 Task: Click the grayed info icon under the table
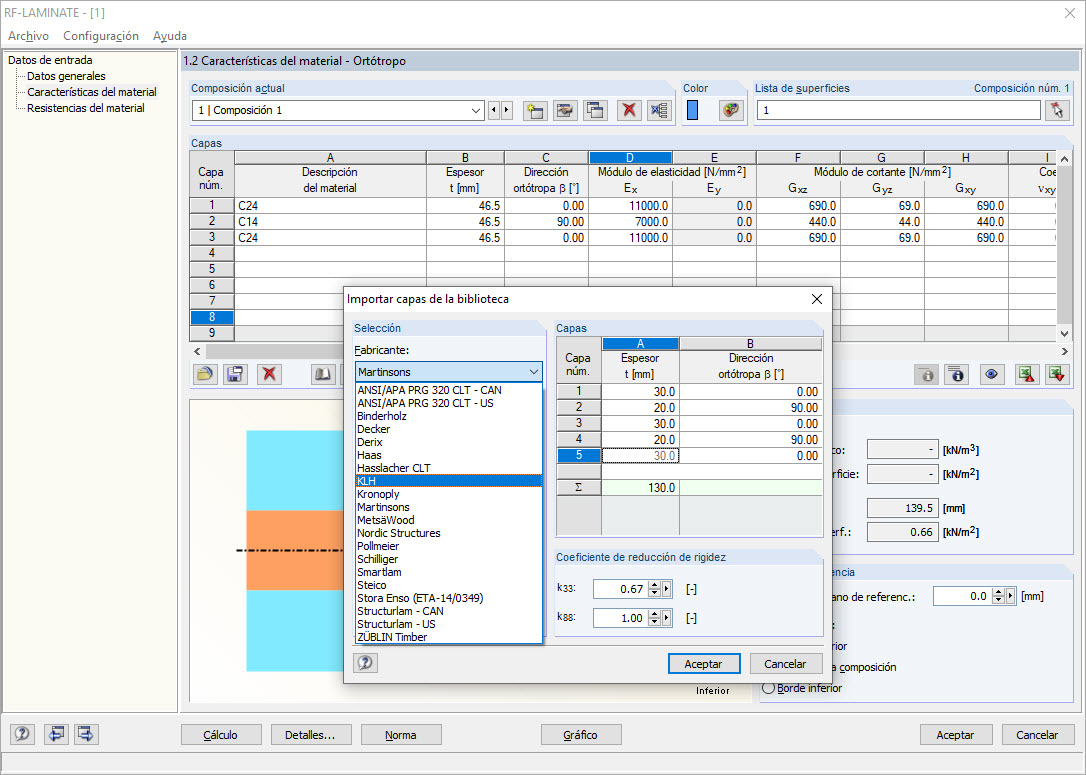coord(927,375)
